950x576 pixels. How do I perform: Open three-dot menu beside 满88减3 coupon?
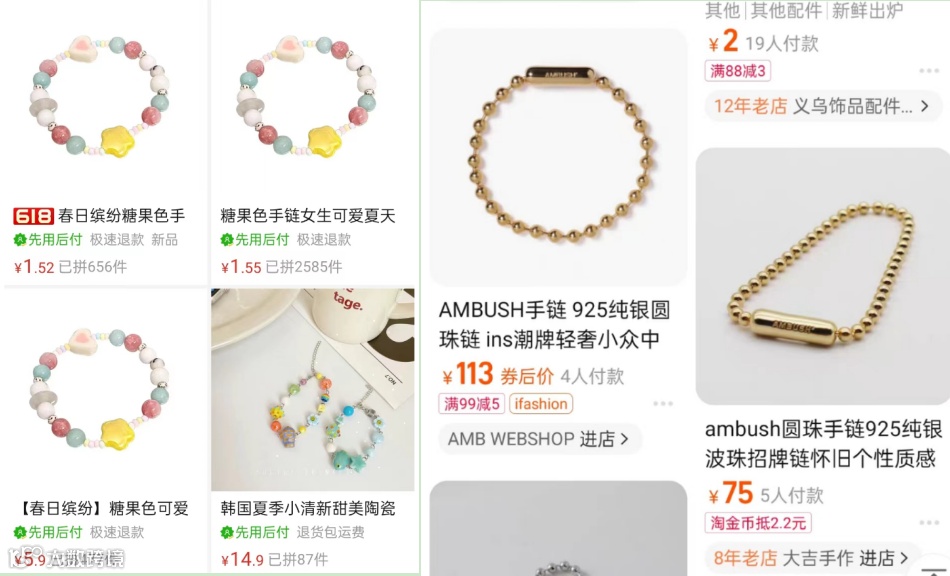[928, 71]
